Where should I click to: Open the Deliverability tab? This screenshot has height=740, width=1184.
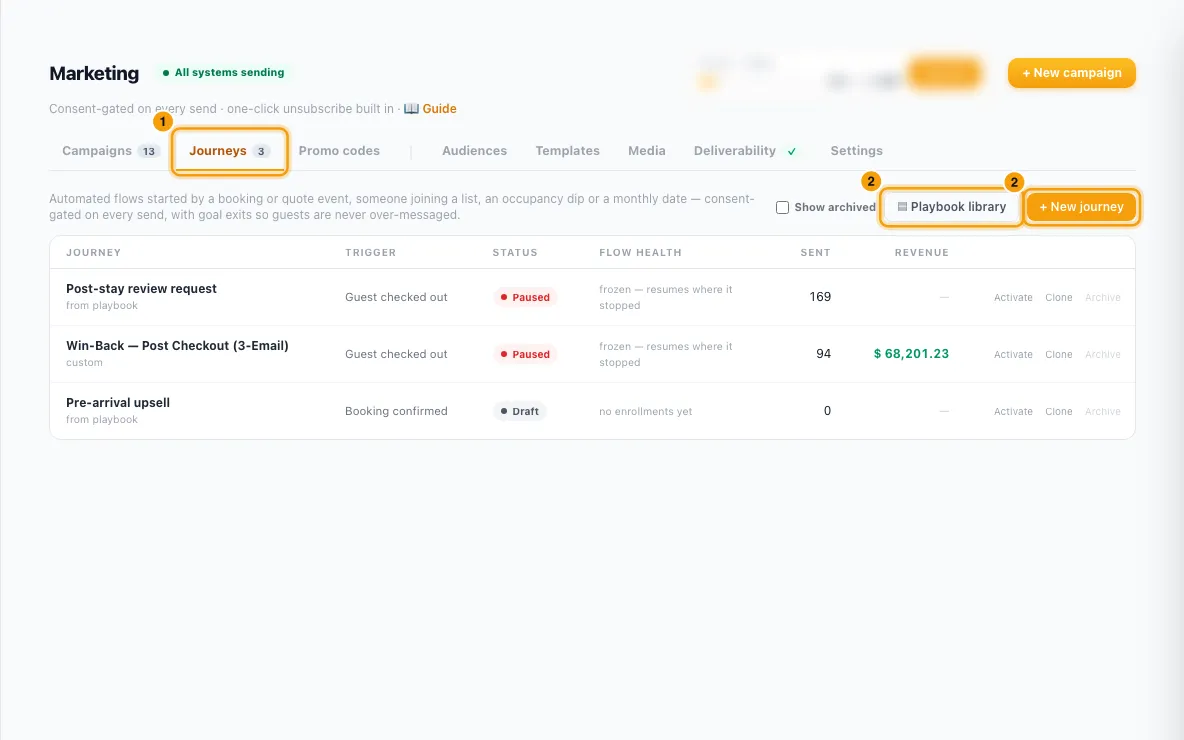[745, 150]
